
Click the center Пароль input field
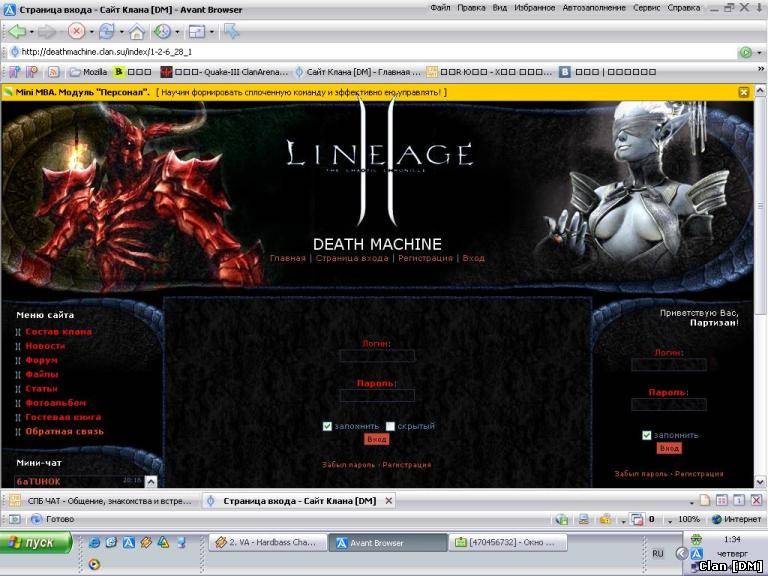[377, 395]
